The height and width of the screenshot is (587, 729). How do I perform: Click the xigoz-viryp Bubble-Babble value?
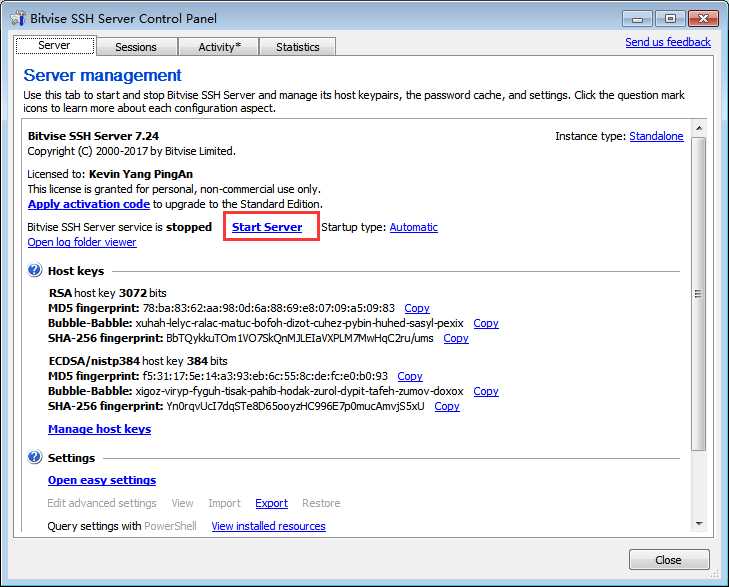[299, 391]
